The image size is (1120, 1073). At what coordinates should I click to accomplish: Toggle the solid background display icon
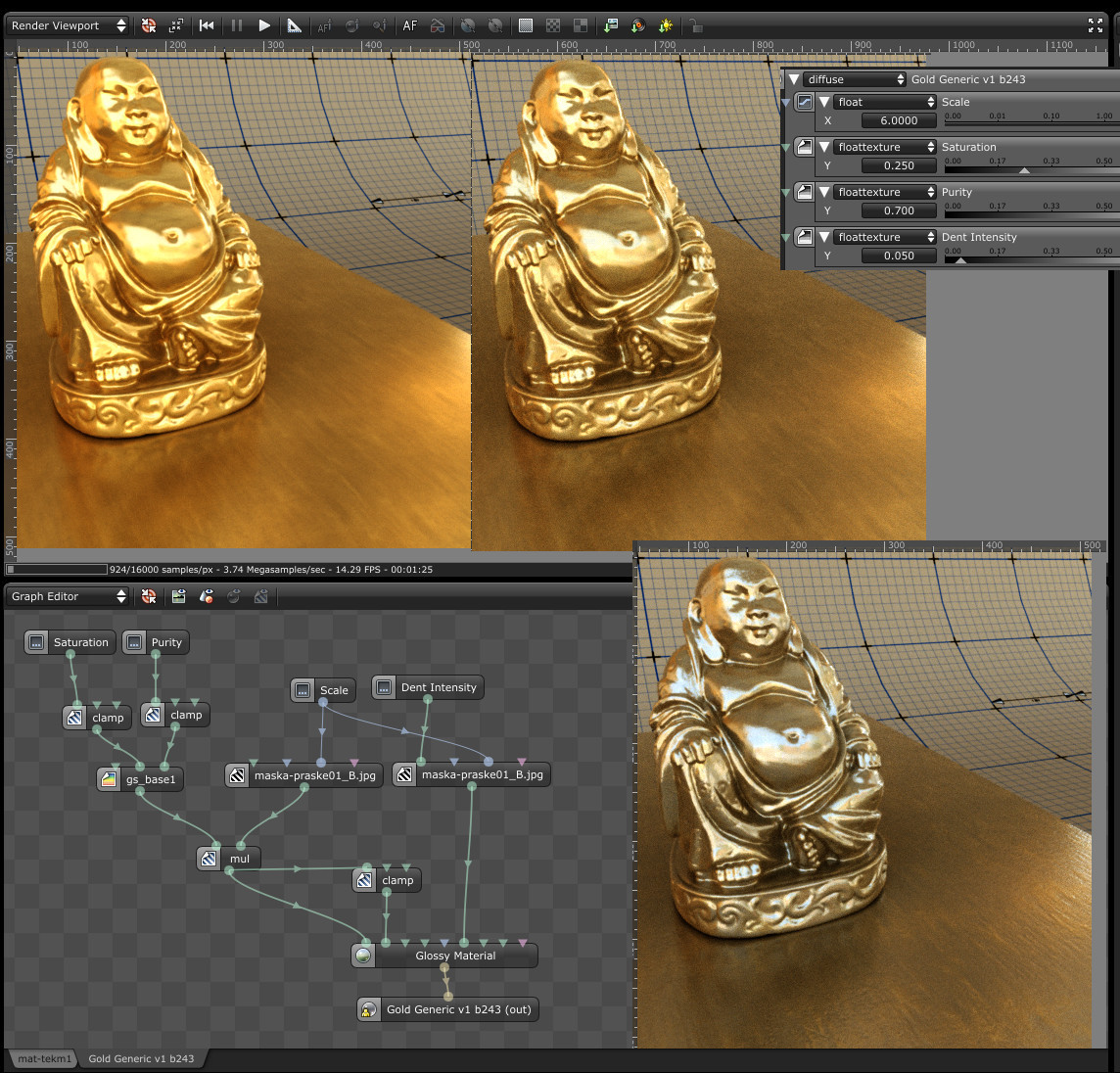coord(526,25)
